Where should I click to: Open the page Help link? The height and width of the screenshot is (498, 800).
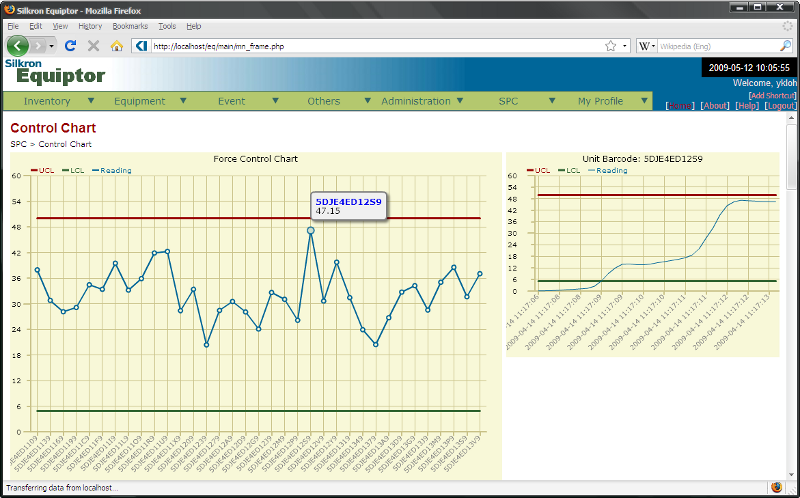pos(747,106)
